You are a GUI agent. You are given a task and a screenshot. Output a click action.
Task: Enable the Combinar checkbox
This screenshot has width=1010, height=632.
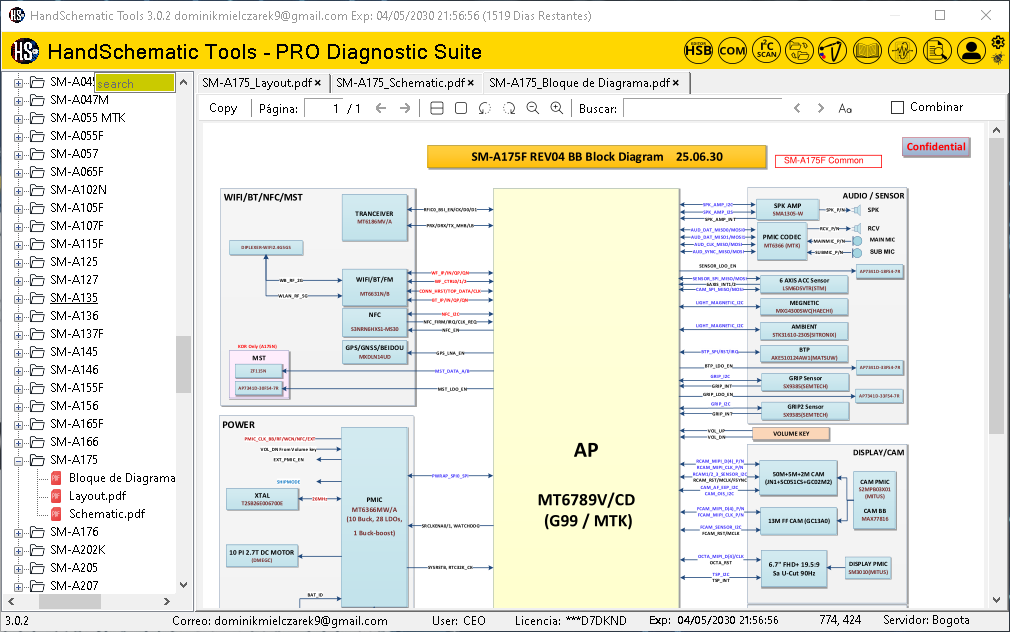point(897,108)
